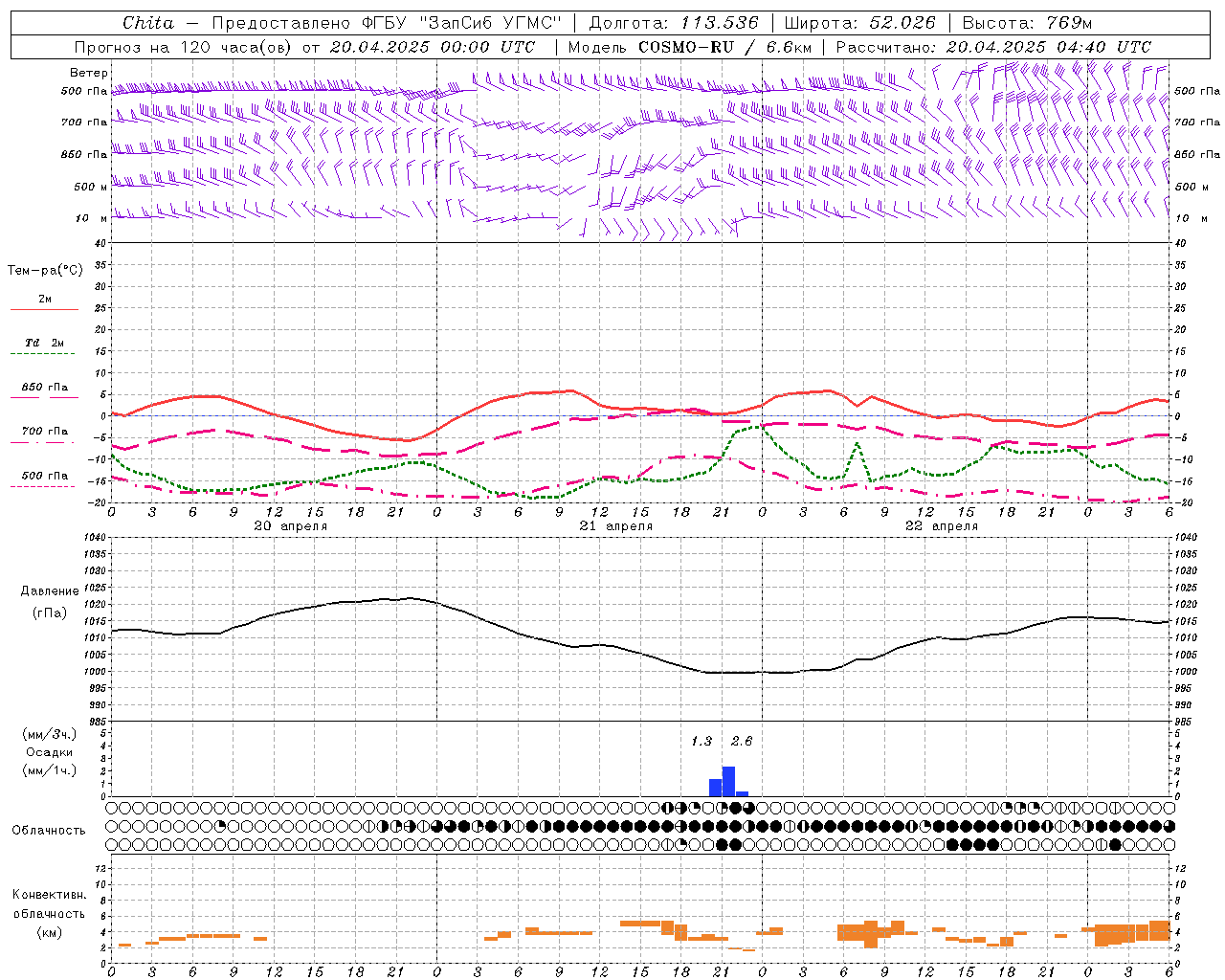Click the forecast text "Прогноз на 120 часа(ов)"
The height and width of the screenshot is (980, 1225).
click(182, 47)
